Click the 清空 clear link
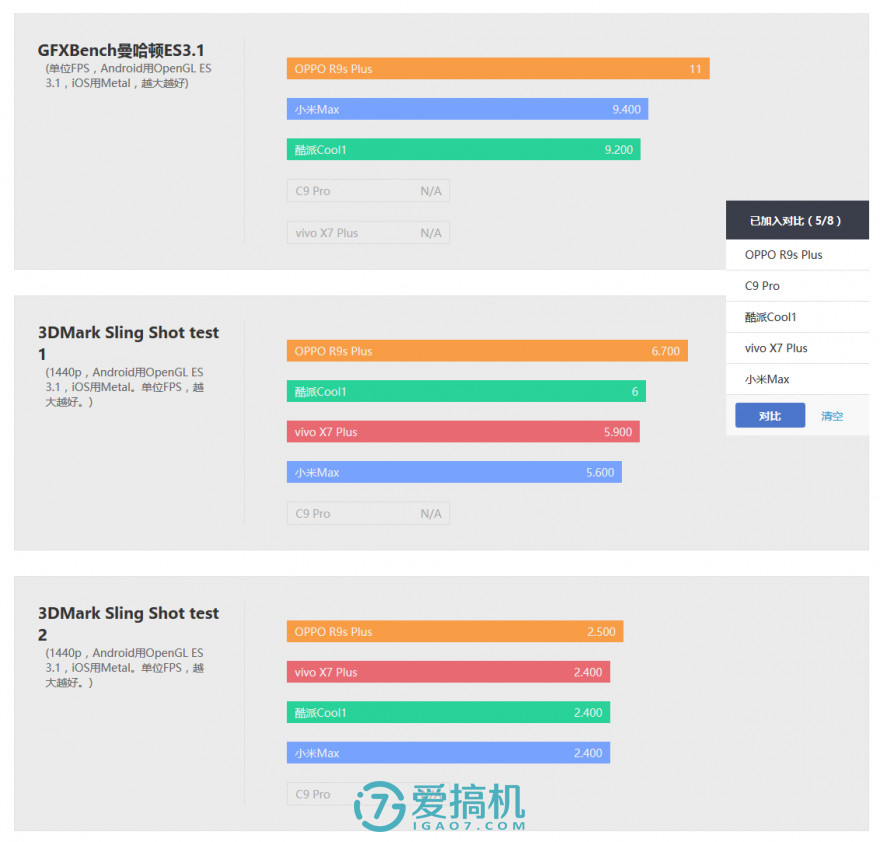The height and width of the screenshot is (842, 880). 831,414
